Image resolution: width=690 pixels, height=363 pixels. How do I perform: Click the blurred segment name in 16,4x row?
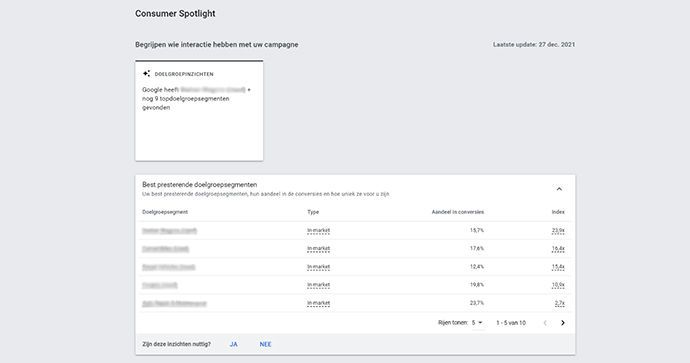click(x=165, y=249)
